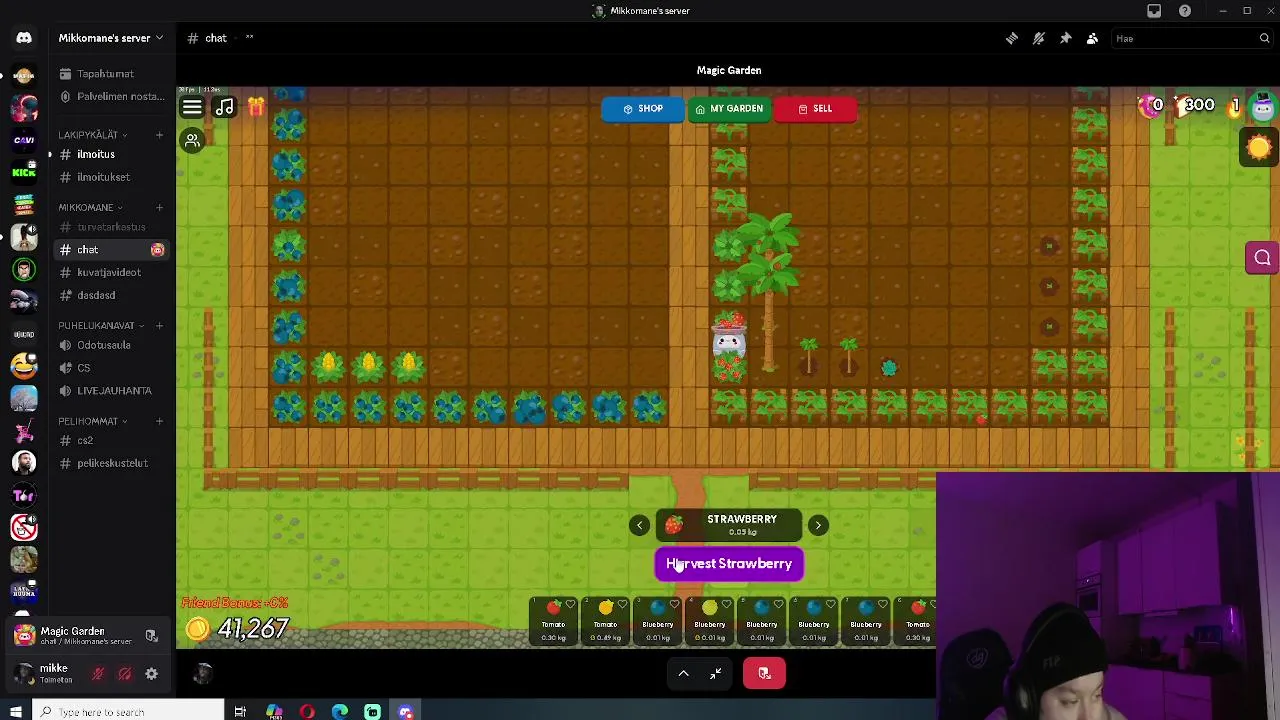
Task: Show next crop with right arrow
Action: pyautogui.click(x=818, y=525)
